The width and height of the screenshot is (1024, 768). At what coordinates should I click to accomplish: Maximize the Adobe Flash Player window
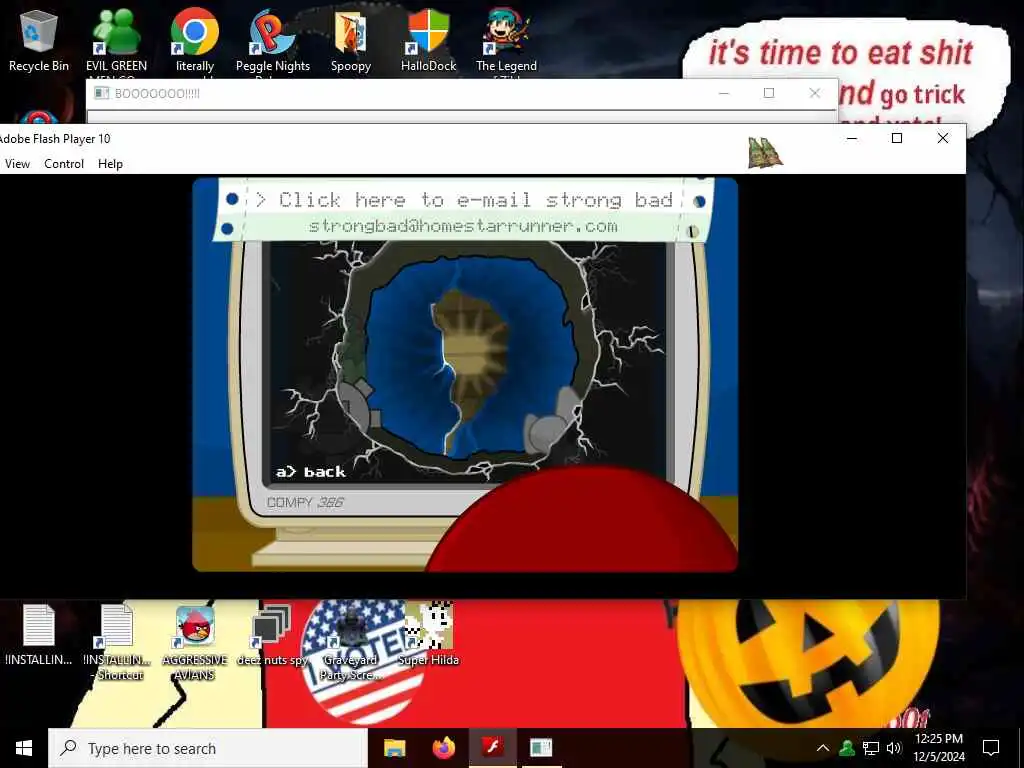897,138
